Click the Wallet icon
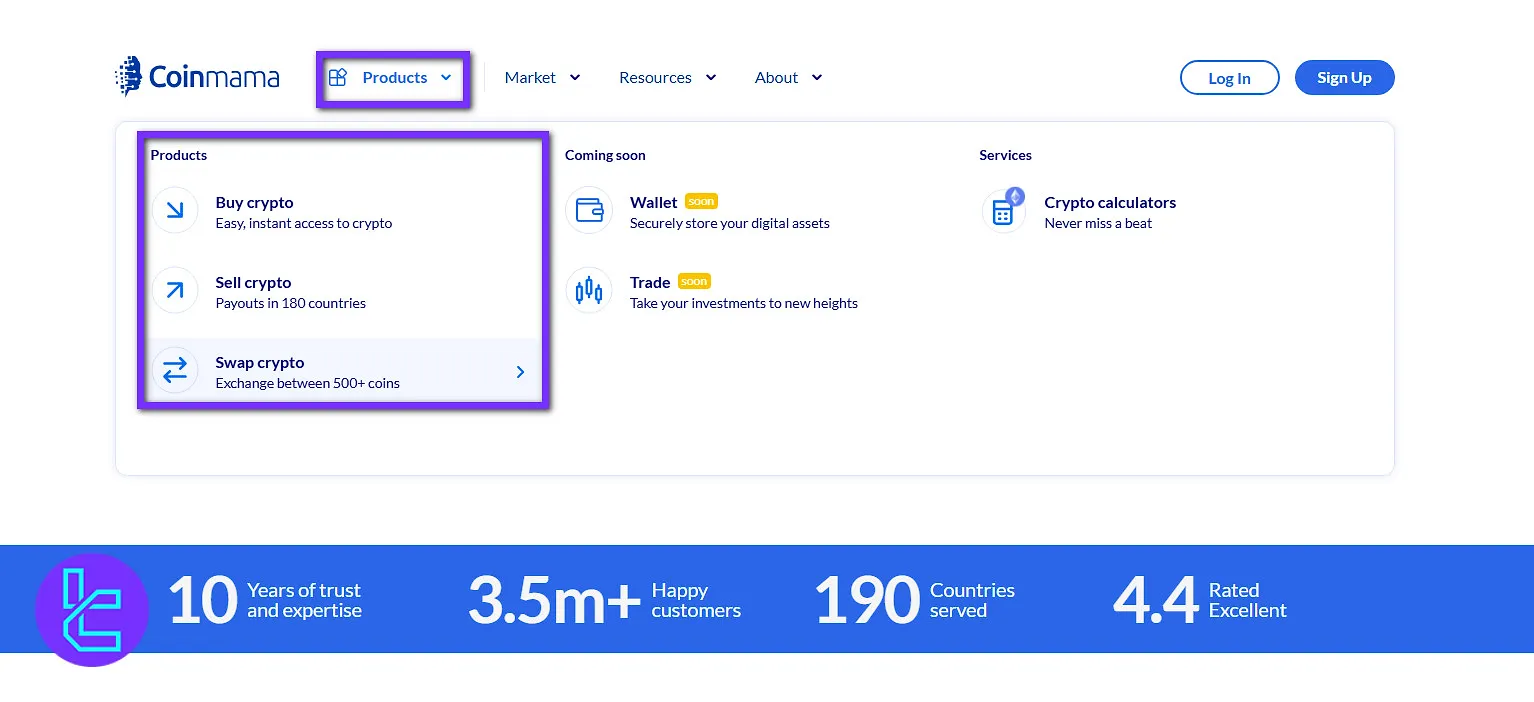Viewport: 1534px width, 702px height. 589,210
